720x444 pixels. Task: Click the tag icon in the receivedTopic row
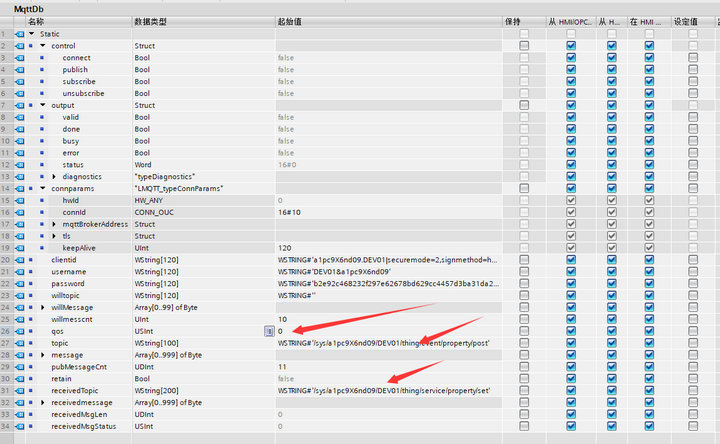[20, 390]
